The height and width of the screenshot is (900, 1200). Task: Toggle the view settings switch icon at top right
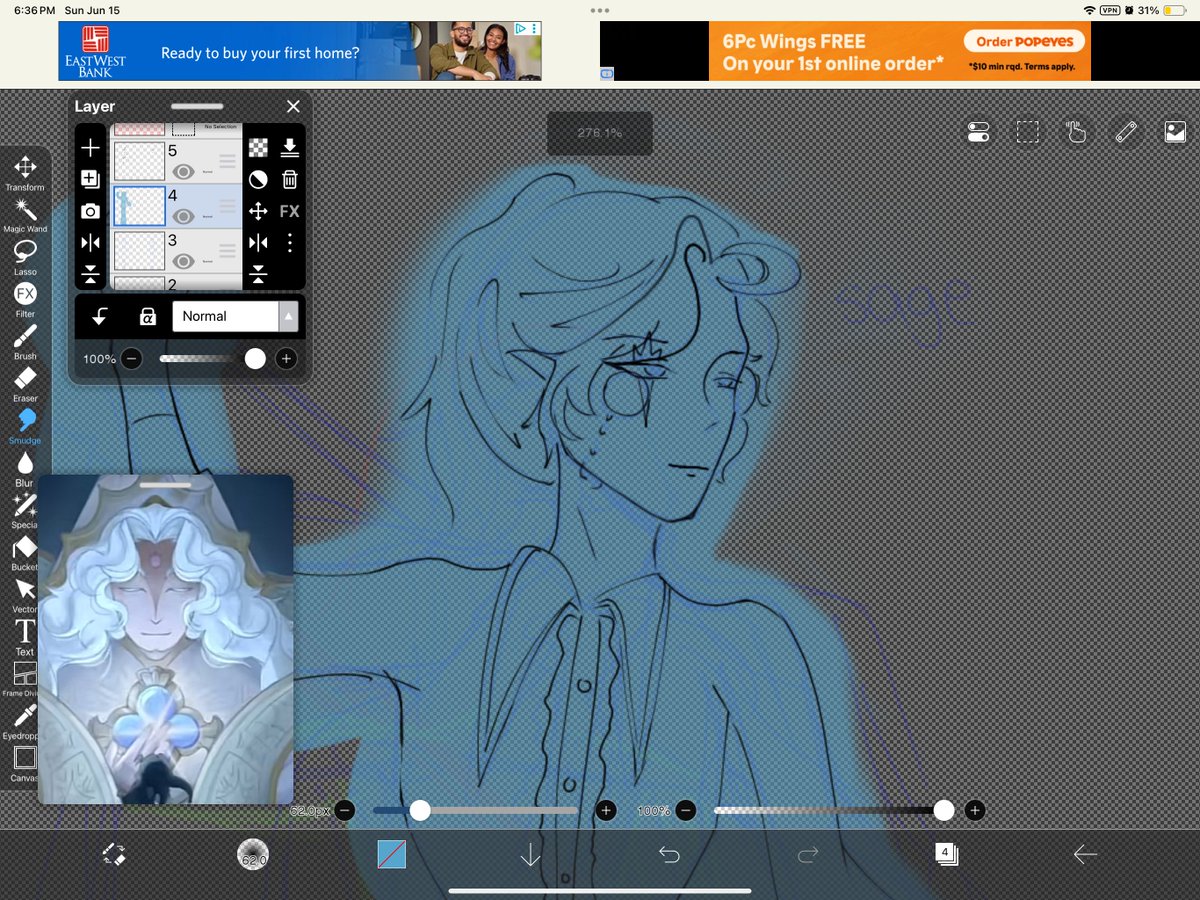tap(979, 132)
